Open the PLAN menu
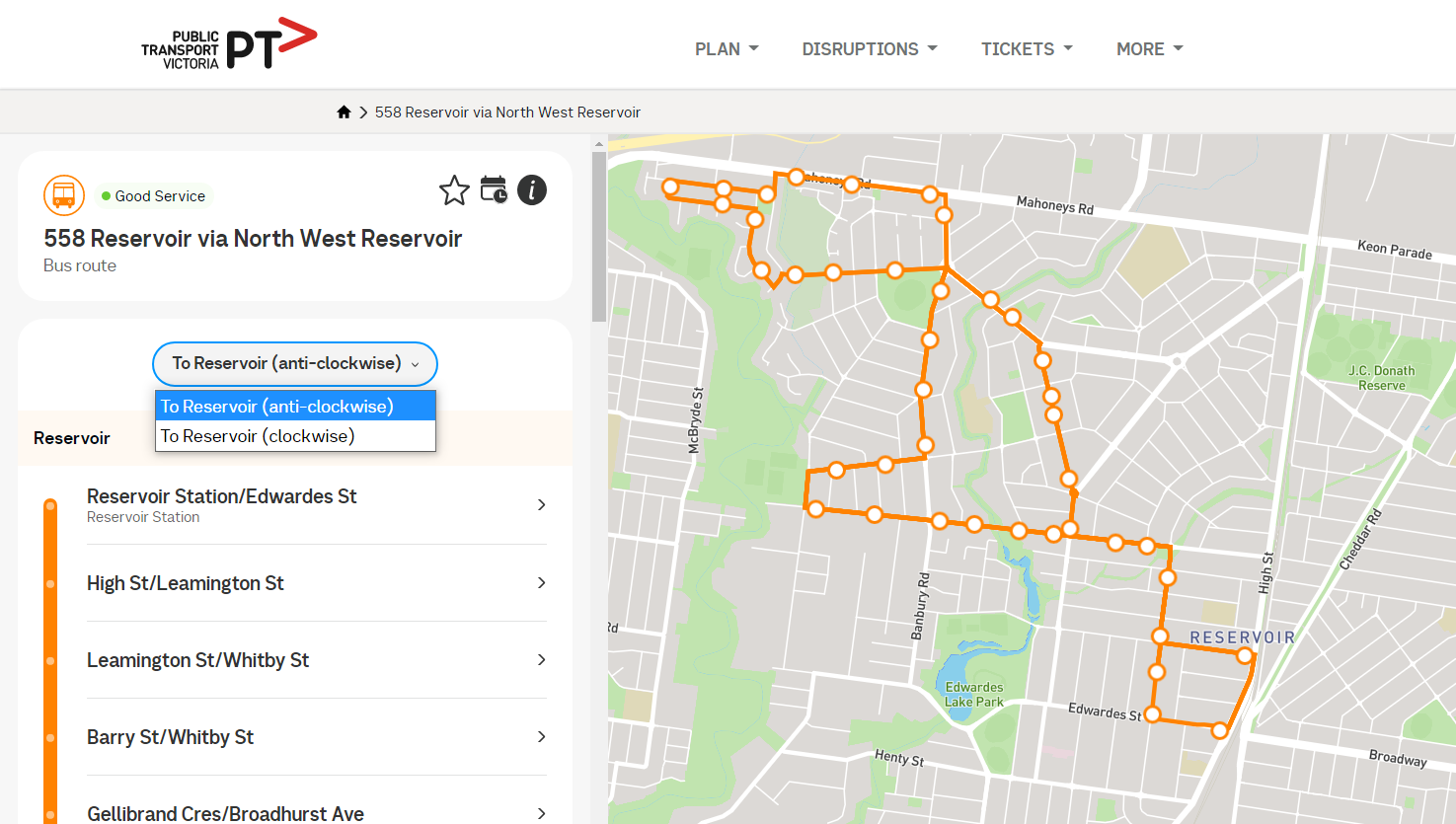 [727, 49]
